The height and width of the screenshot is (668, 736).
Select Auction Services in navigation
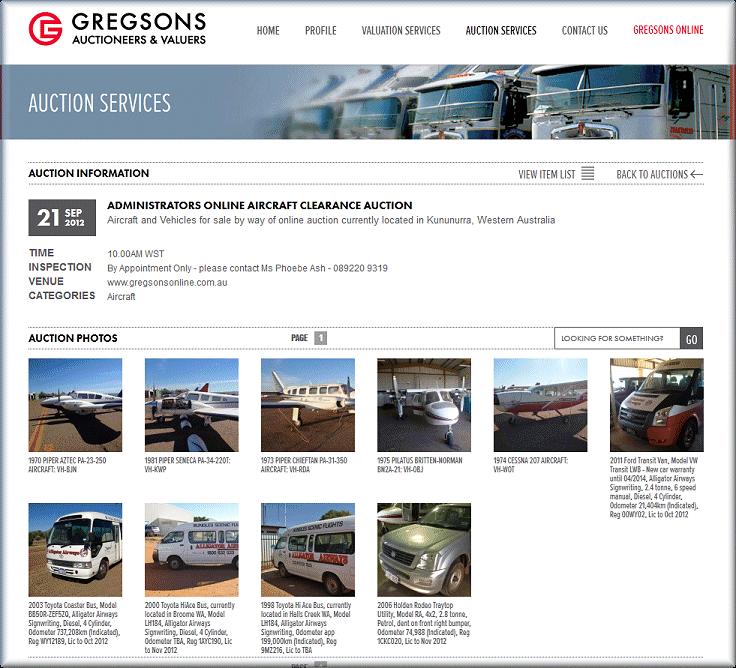[501, 31]
